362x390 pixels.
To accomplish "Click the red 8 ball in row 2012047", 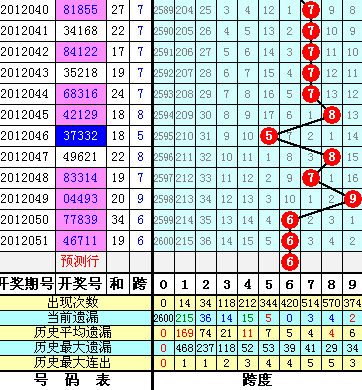I will pyautogui.click(x=332, y=157).
